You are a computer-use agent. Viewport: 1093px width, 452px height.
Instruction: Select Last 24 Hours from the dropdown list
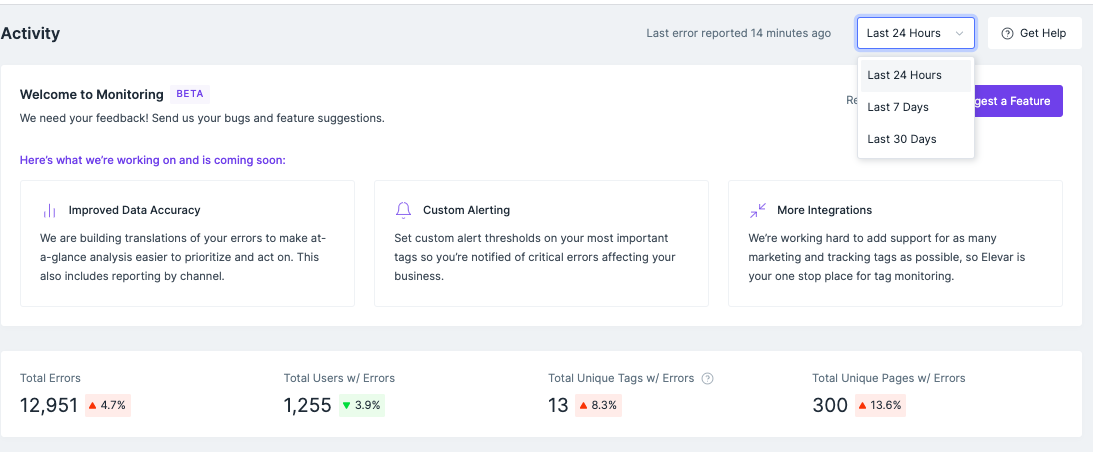click(x=904, y=75)
